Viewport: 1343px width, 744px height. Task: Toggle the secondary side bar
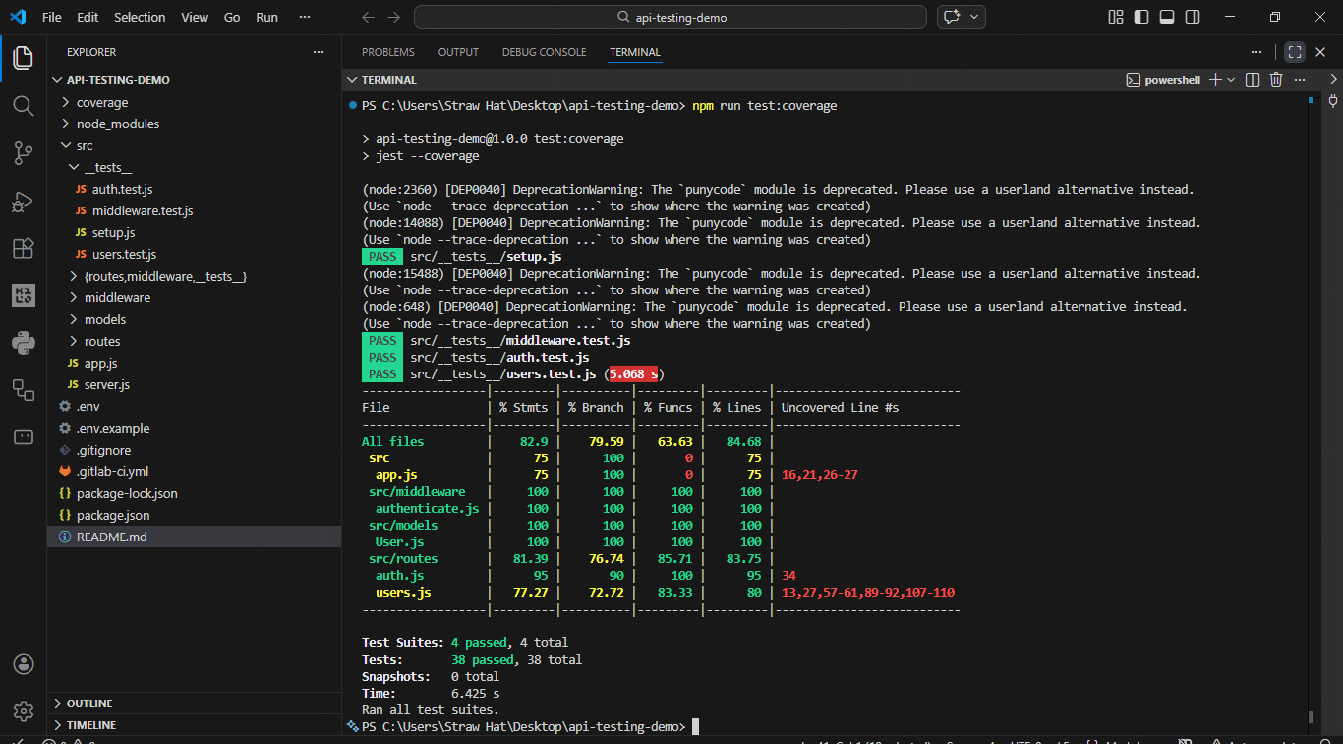click(x=1191, y=17)
